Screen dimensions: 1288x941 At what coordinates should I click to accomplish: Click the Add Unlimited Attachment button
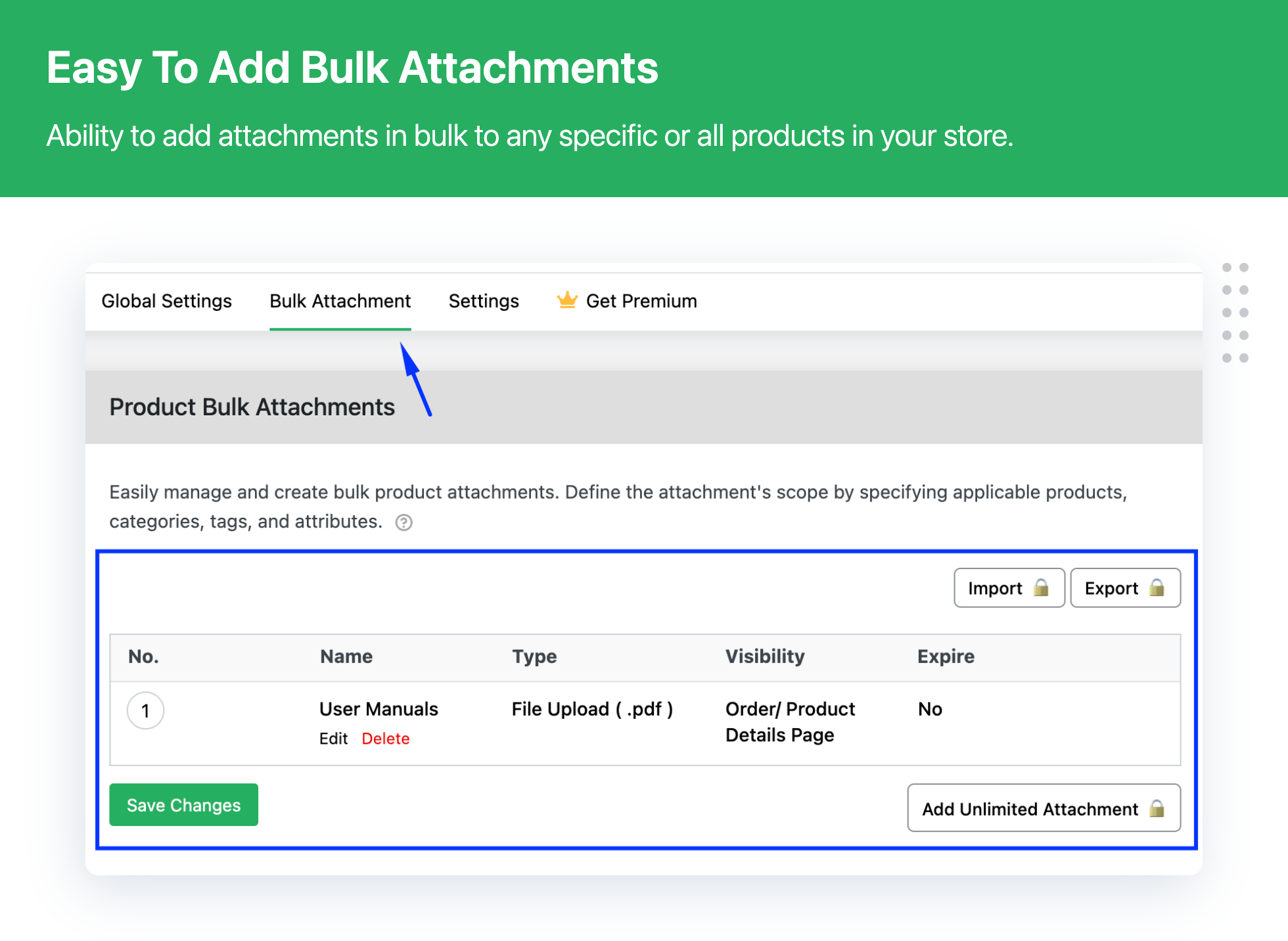pos(1044,808)
